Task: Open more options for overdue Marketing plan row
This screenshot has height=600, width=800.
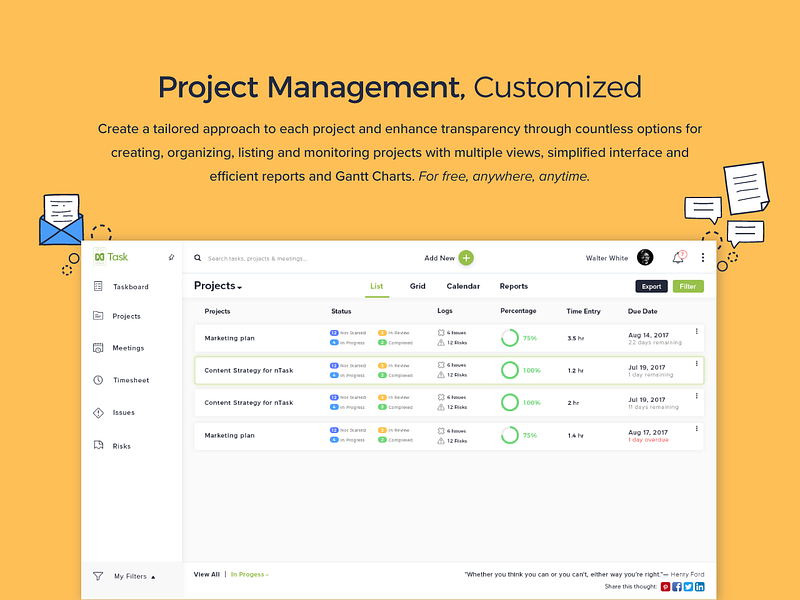Action: pyautogui.click(x=696, y=429)
